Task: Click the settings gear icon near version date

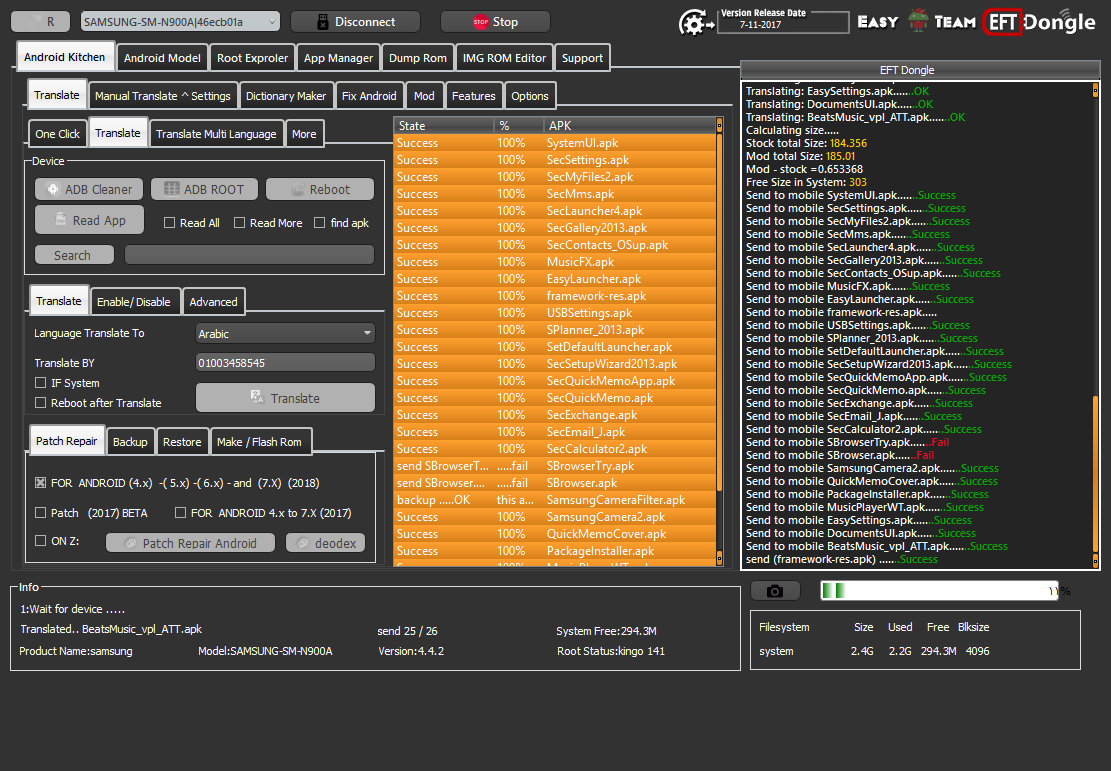Action: point(696,23)
